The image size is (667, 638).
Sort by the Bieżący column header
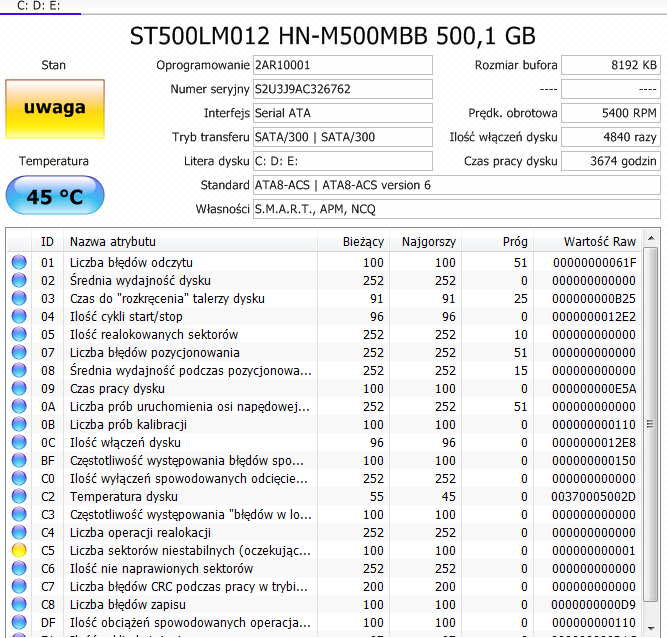[x=353, y=242]
